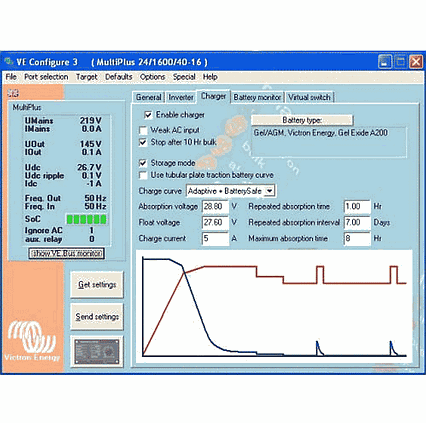Switch to the General tab
Image resolution: width=426 pixels, height=423 pixels.
coord(148,97)
